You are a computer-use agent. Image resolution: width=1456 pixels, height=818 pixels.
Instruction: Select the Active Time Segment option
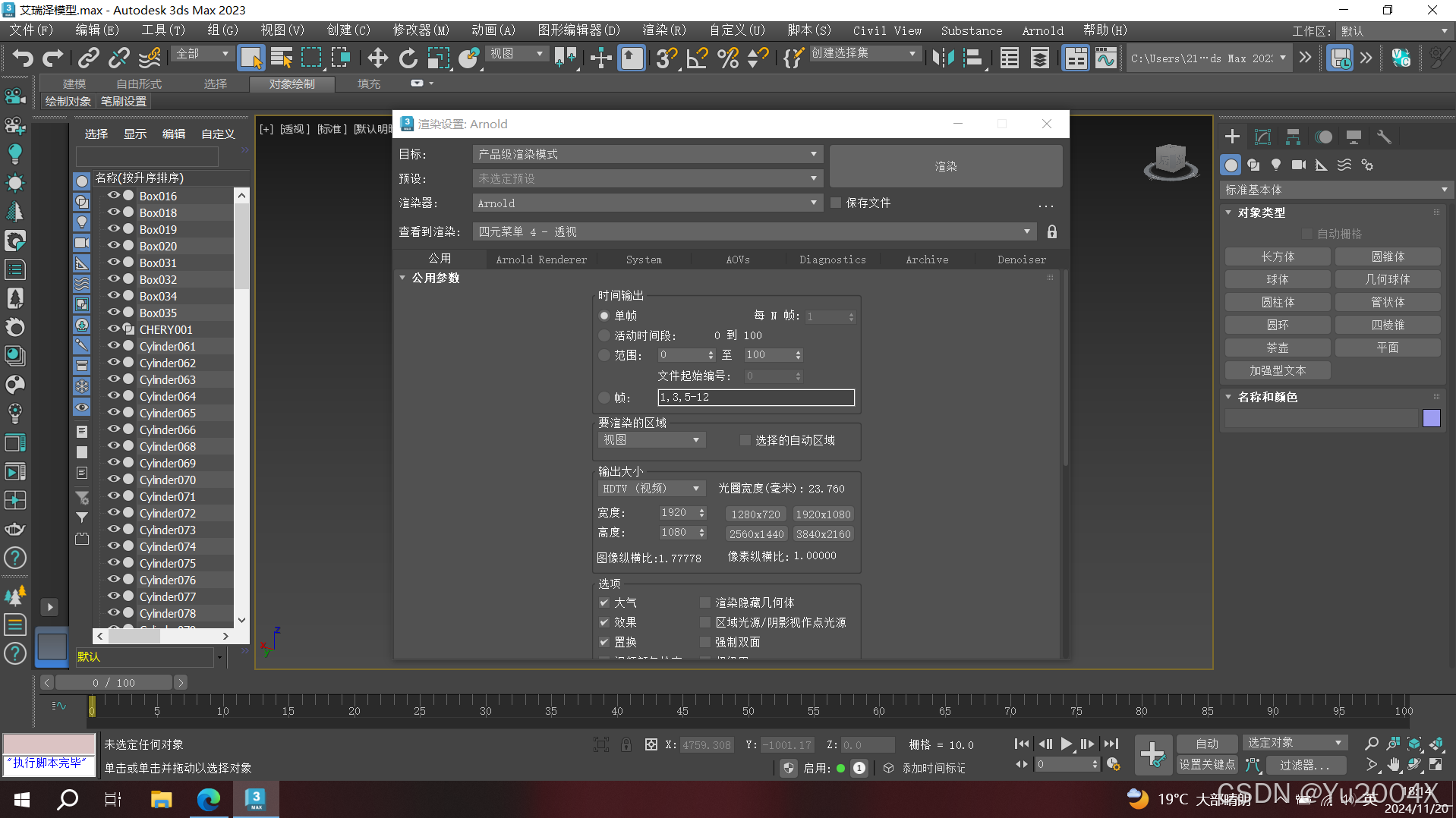[x=604, y=335]
